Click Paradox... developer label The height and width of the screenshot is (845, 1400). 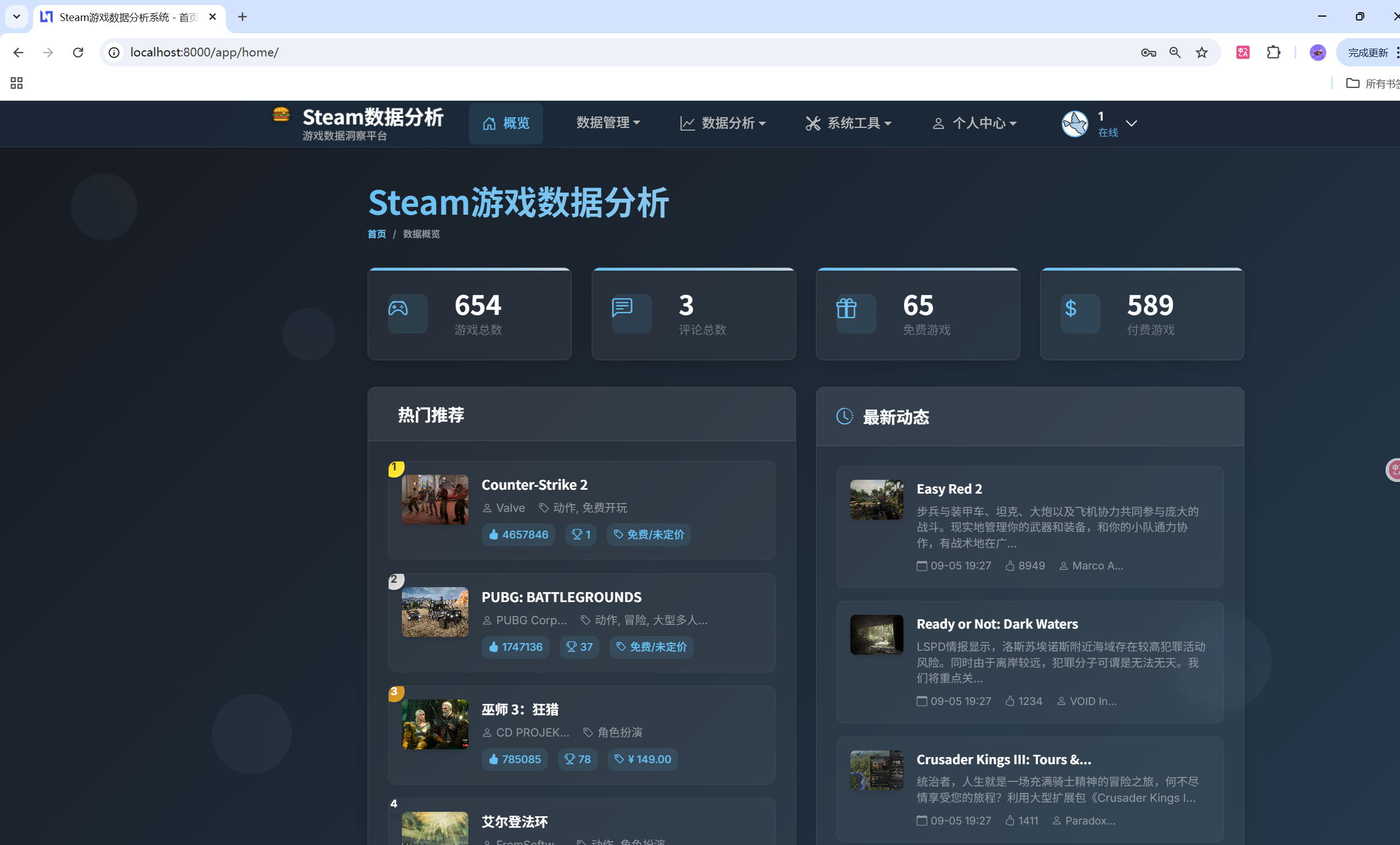point(1084,821)
